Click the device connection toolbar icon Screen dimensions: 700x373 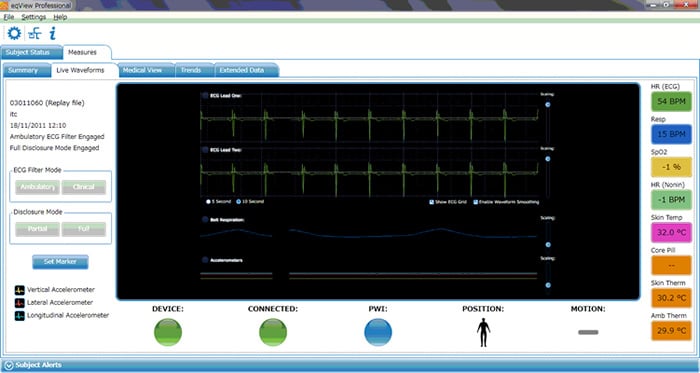34,33
